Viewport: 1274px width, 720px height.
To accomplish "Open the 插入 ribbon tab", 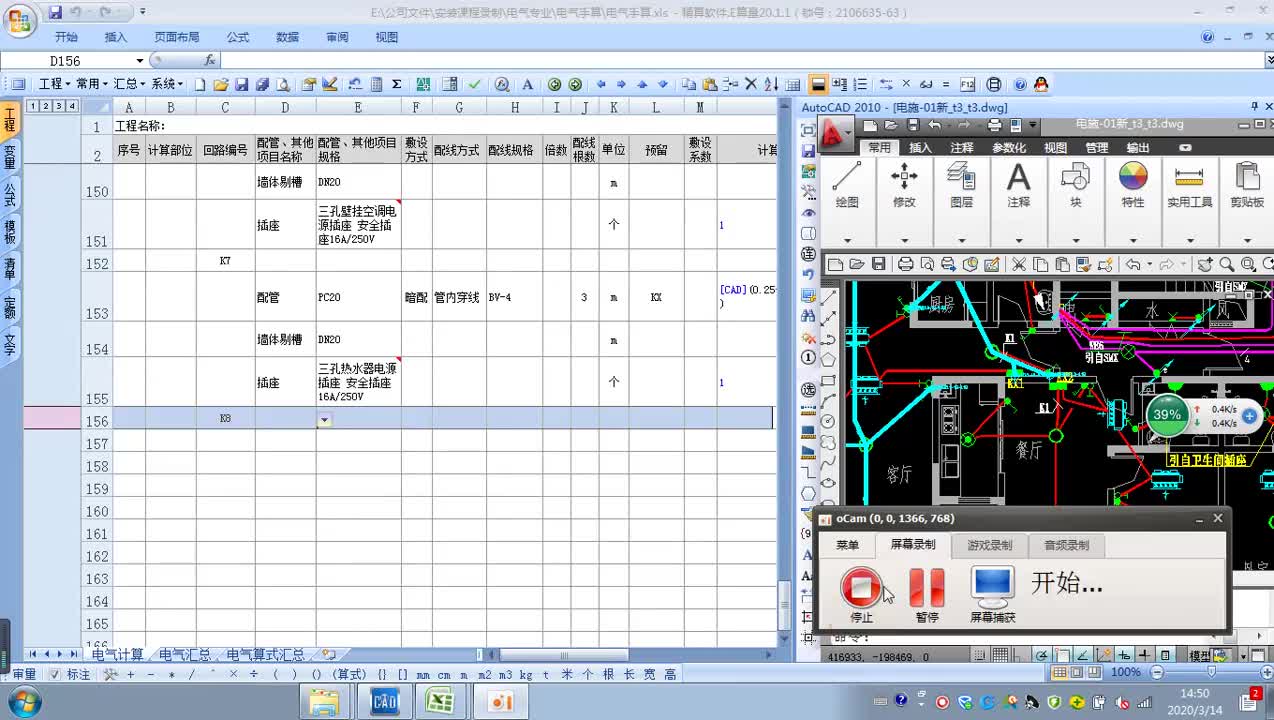I will click(116, 37).
